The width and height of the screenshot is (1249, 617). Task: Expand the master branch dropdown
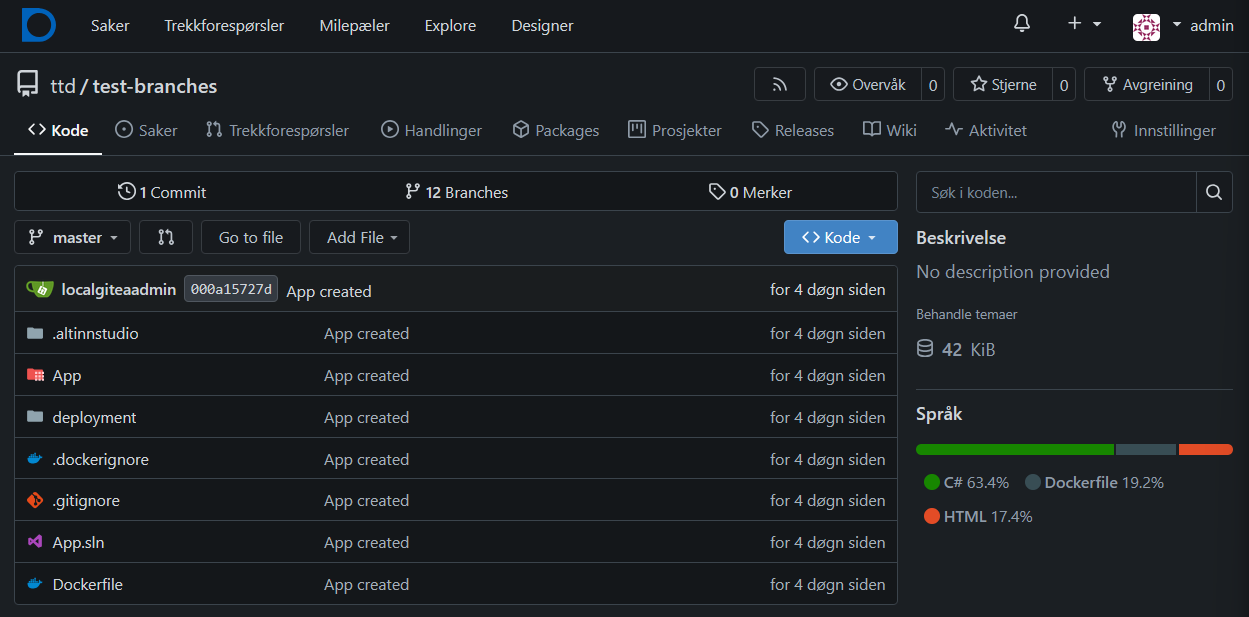point(73,238)
